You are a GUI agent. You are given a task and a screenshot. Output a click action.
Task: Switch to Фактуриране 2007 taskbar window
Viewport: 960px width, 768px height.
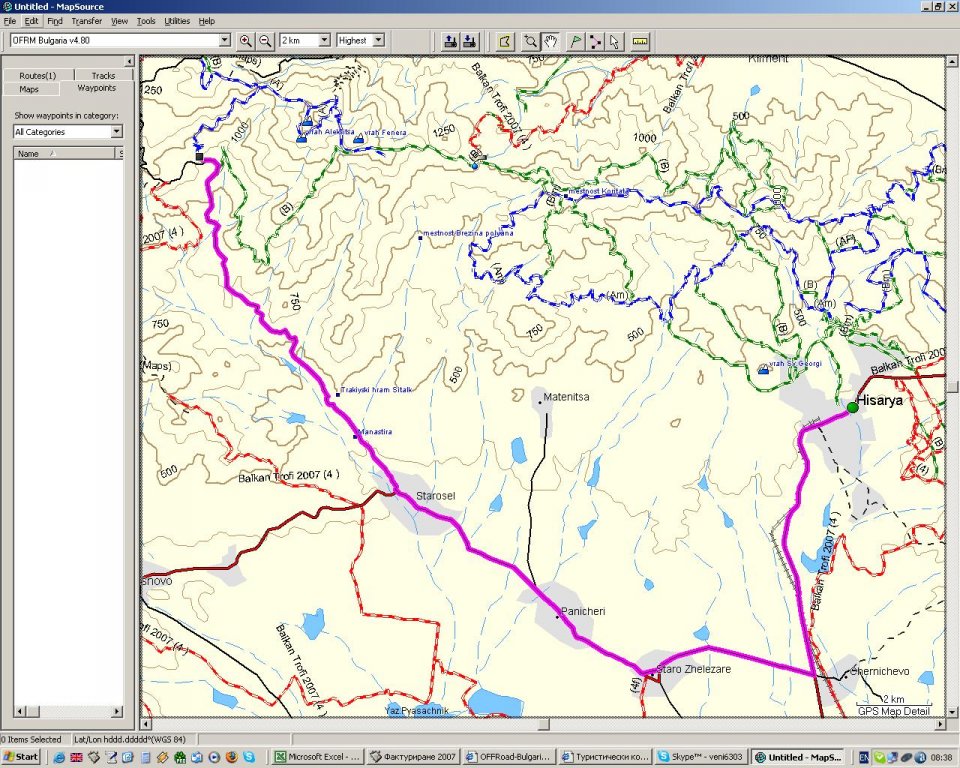pyautogui.click(x=413, y=757)
